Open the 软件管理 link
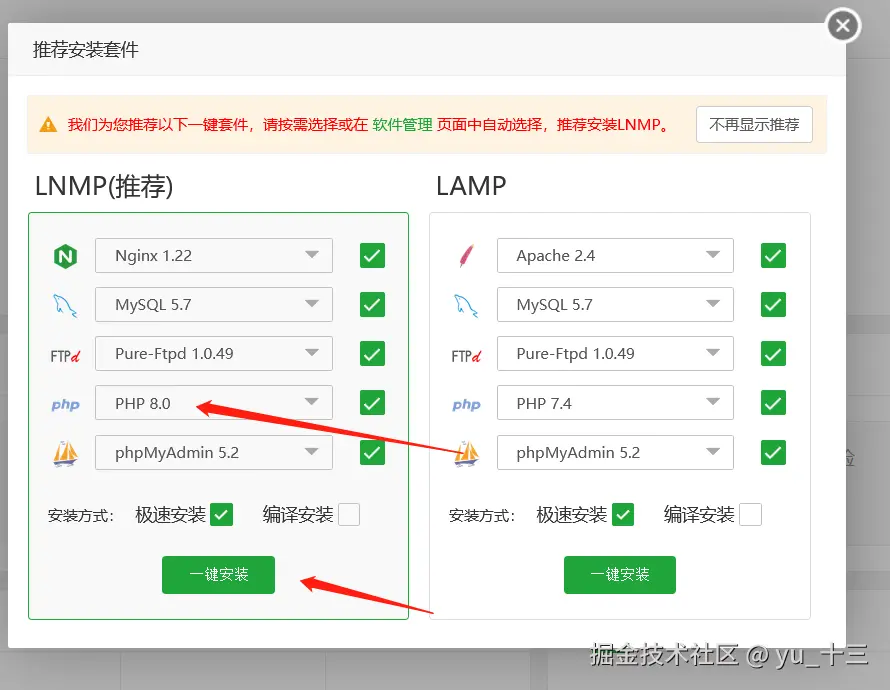Screen dimensions: 890x690 402,124
